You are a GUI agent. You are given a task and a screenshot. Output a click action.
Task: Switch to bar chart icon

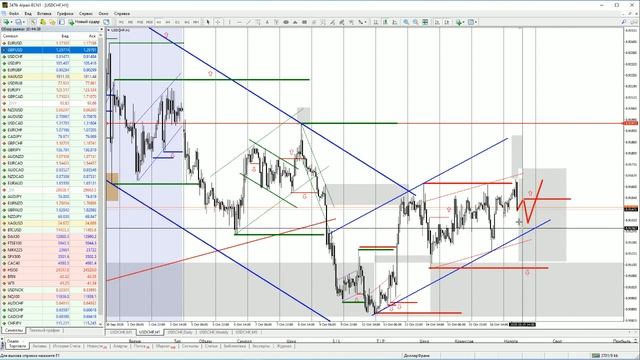(375, 22)
